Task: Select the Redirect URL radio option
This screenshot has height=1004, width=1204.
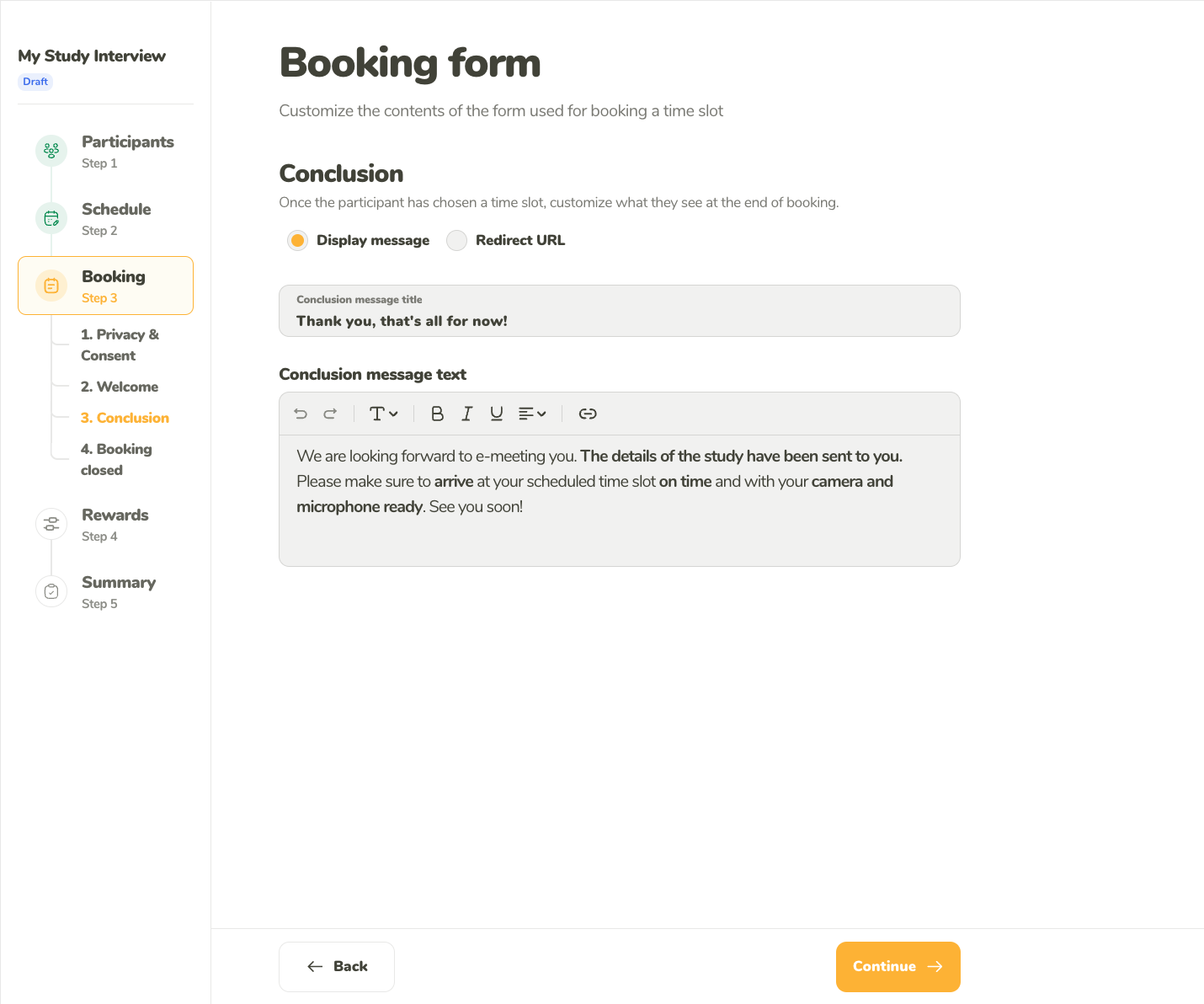Action: tap(456, 241)
